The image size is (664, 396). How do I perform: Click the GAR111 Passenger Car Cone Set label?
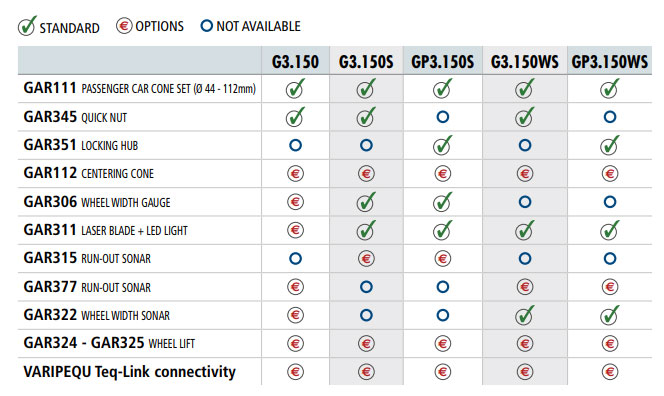[139, 89]
